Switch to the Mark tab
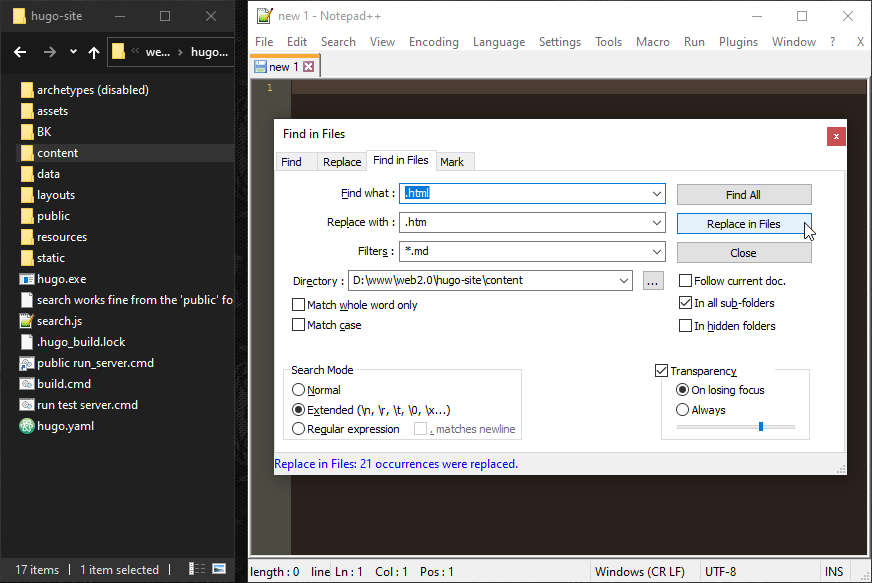 452,162
